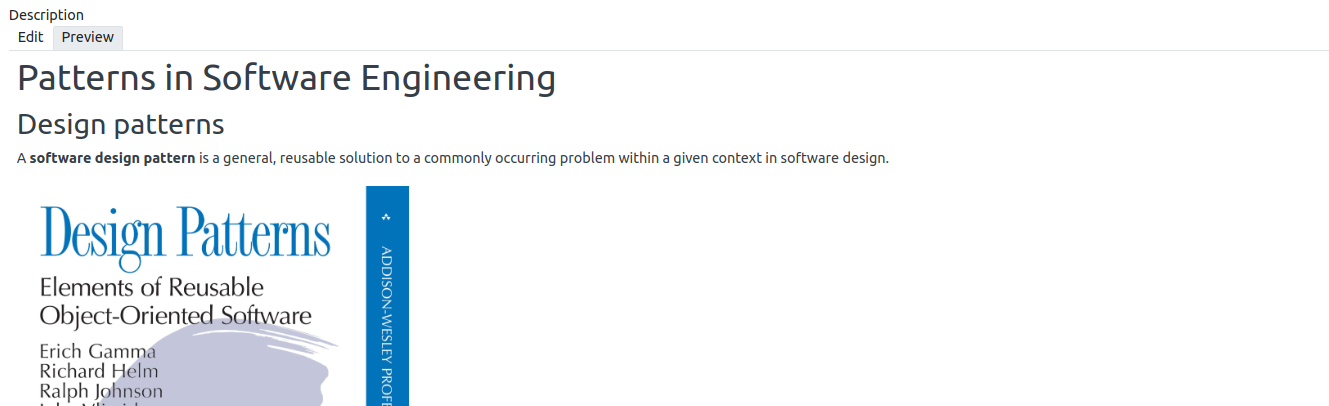Select the Preview tab
The width and height of the screenshot is (1329, 406).
pos(88,37)
